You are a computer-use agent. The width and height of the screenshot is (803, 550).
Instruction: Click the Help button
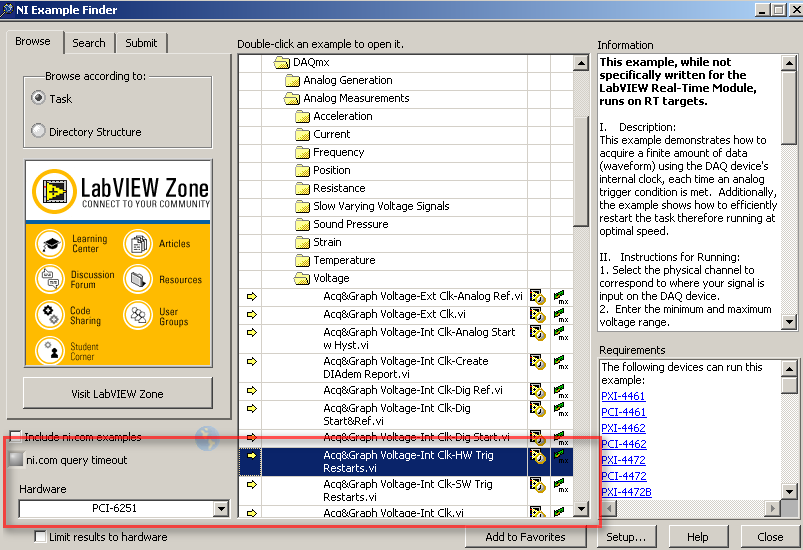pos(698,537)
